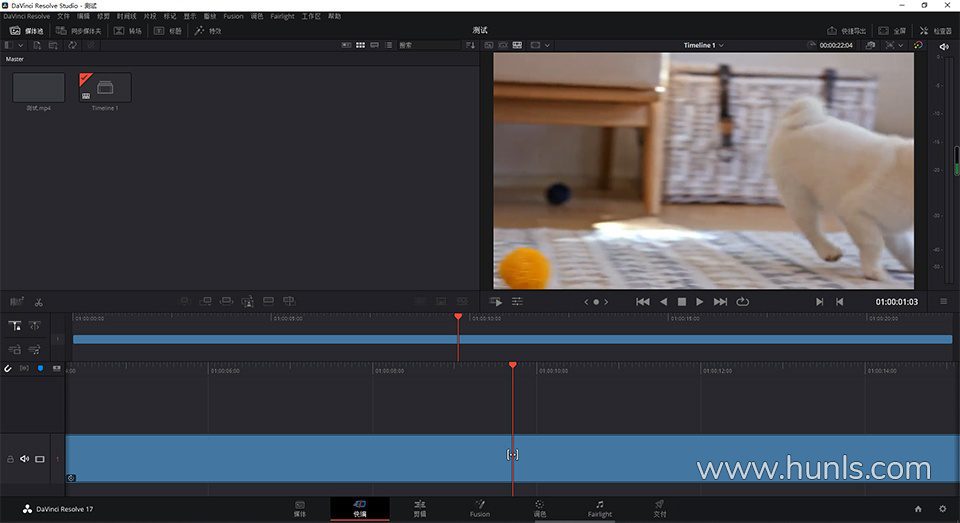Click the Place on Top edit icon

coord(268,301)
